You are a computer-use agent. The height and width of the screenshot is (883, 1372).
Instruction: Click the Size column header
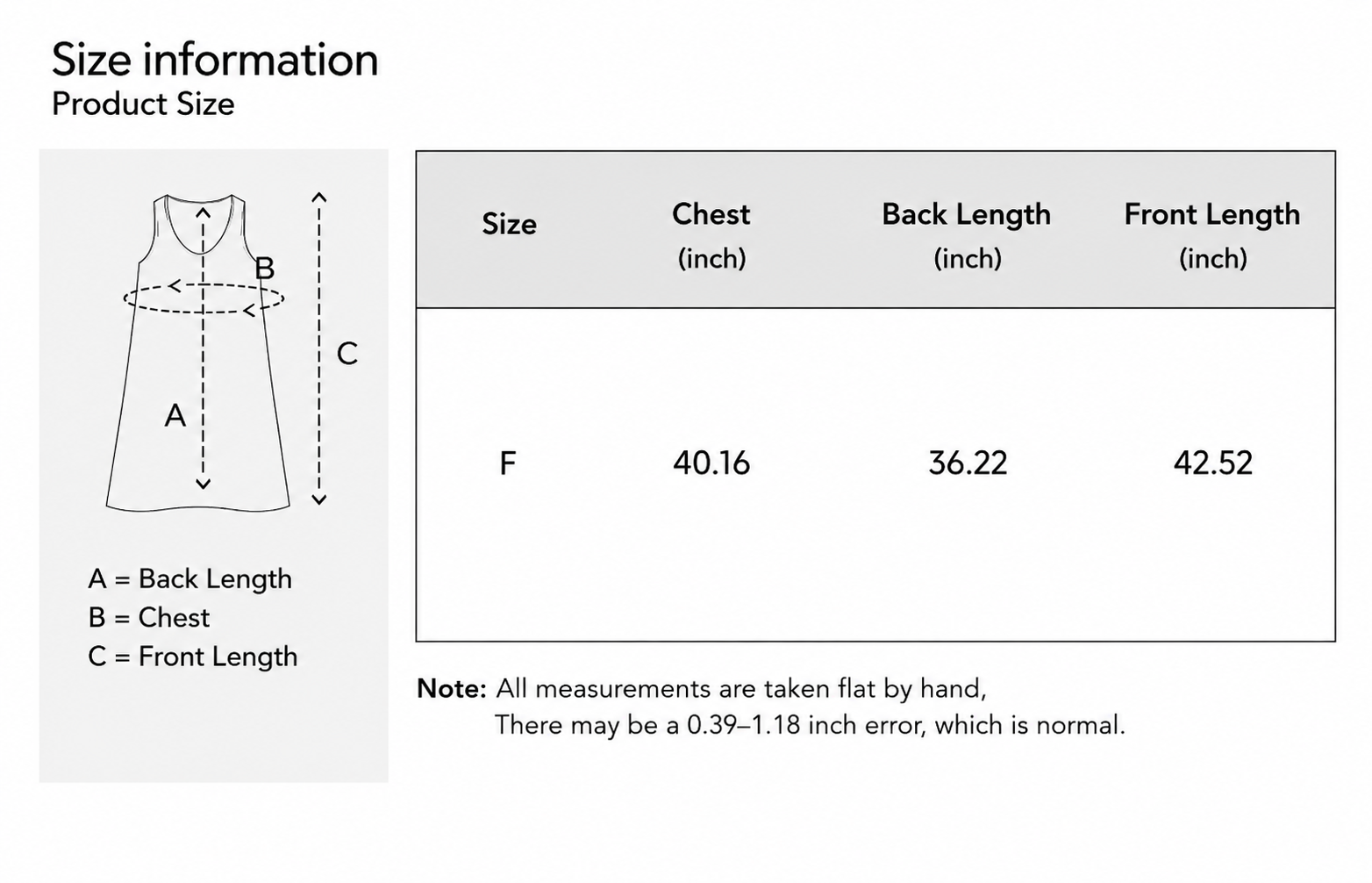[509, 224]
